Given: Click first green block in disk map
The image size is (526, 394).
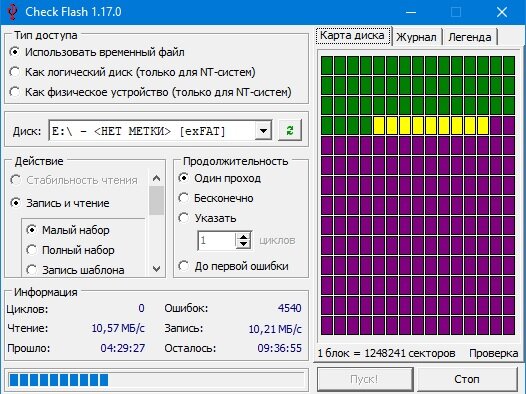Looking at the screenshot, I should 327,65.
